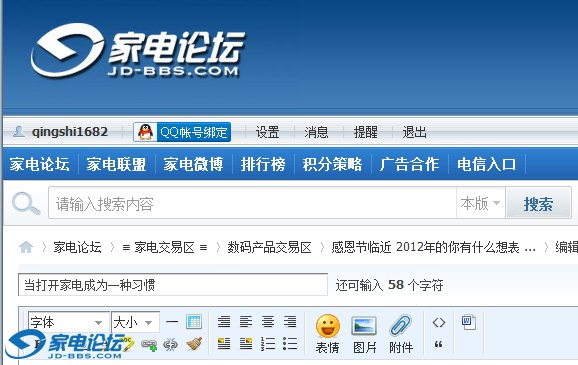This screenshot has width=578, height=365.
Task: Align text right in editor
Action: (290, 322)
